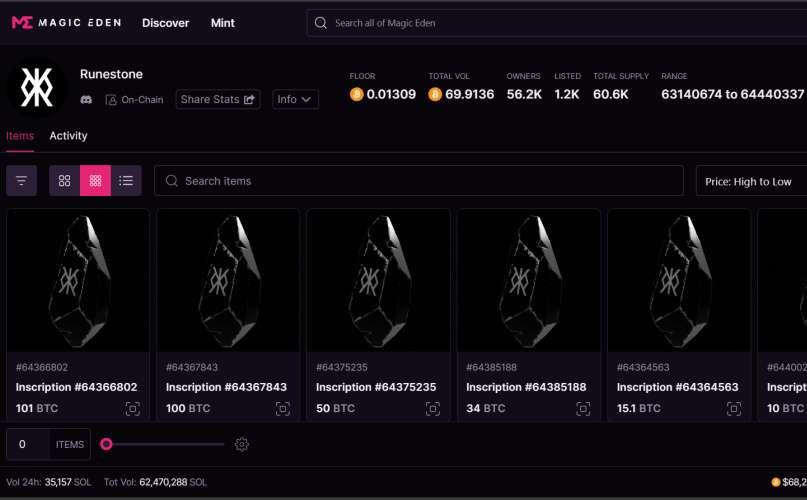
Task: Focus the Search all of Magic Eden field
Action: [x=557, y=23]
